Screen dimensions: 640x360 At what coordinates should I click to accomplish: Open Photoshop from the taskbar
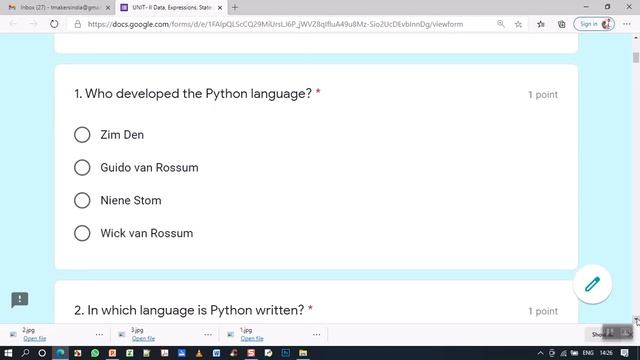coord(285,353)
